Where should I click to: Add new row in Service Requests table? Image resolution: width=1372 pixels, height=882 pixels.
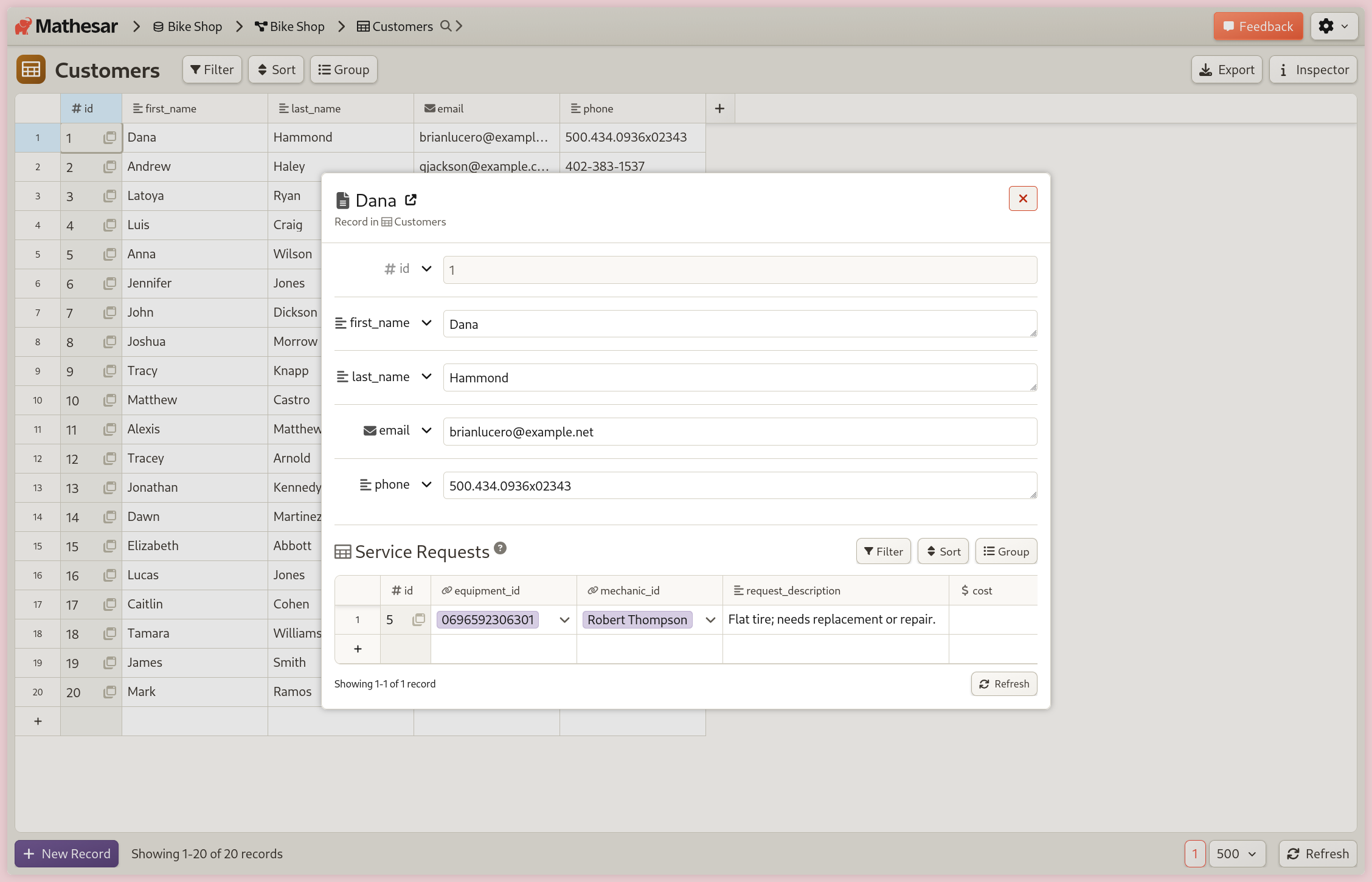pyautogui.click(x=358, y=649)
